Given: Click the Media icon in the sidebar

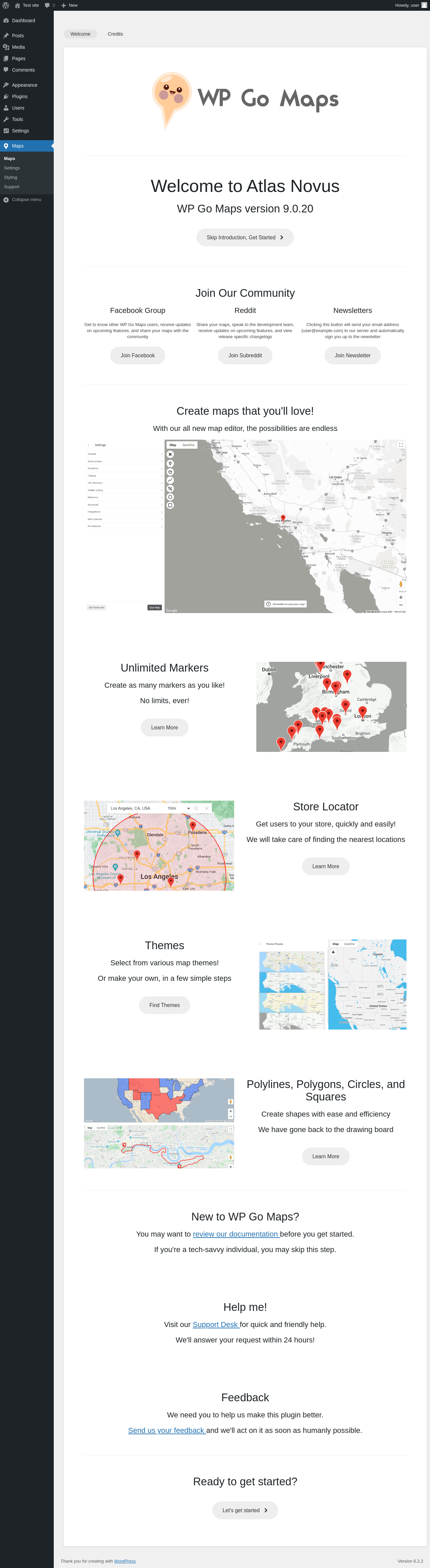Looking at the screenshot, I should pos(6,47).
